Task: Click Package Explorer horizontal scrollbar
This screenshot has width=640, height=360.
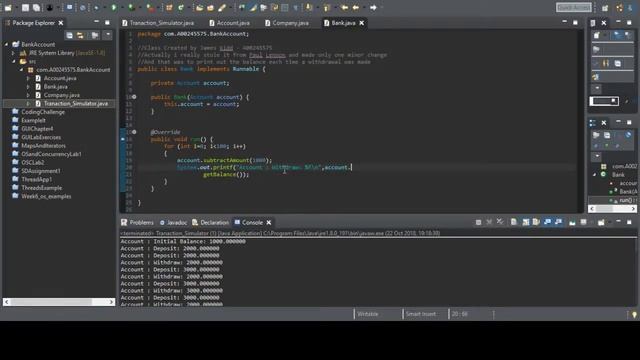Action: tap(59, 302)
